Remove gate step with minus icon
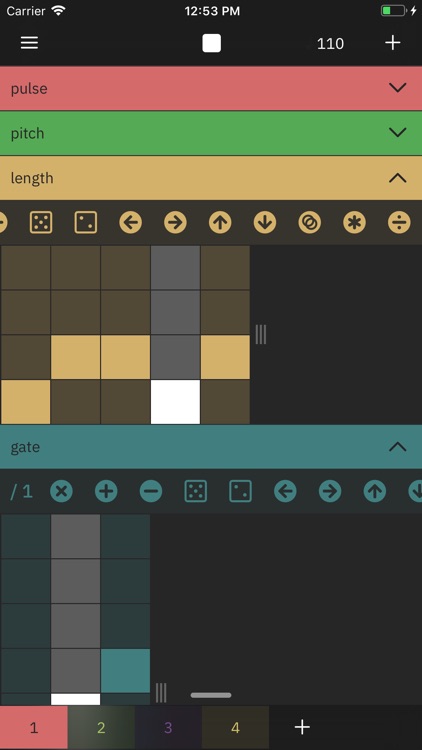The width and height of the screenshot is (422, 750). [x=151, y=491]
